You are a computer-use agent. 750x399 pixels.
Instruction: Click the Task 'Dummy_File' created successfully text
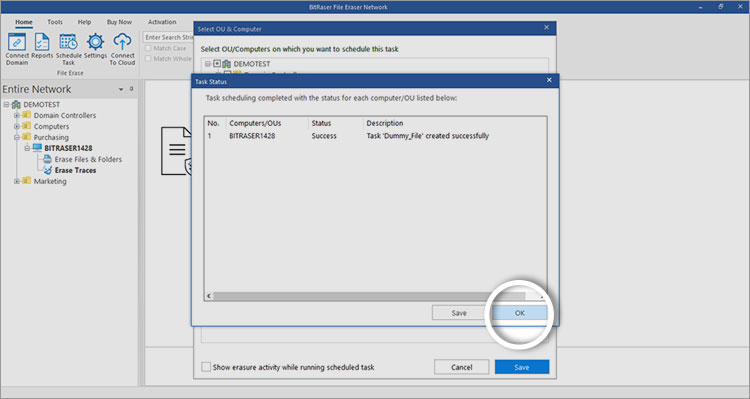point(428,136)
